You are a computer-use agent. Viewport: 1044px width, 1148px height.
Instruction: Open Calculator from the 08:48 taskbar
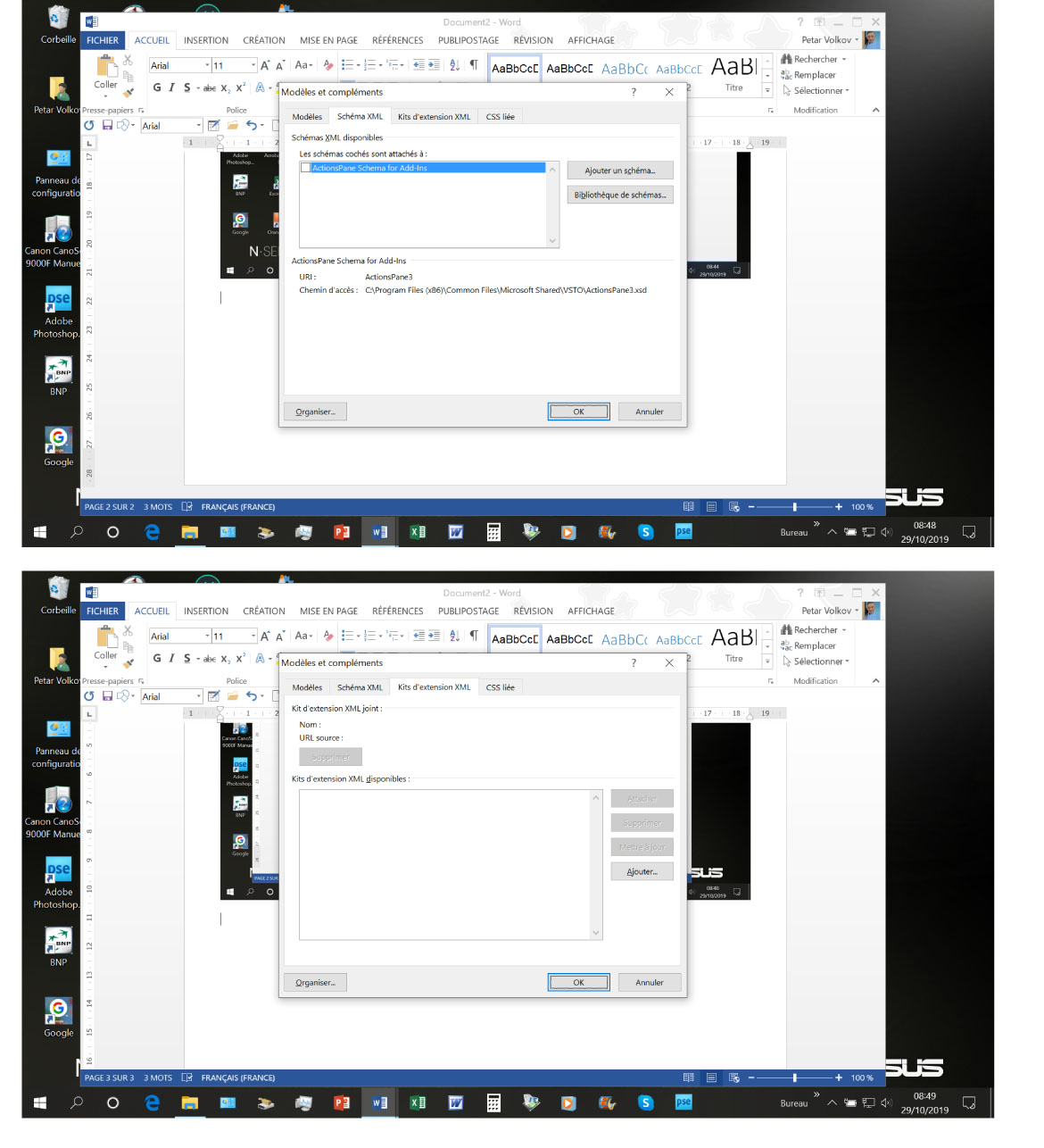[493, 532]
